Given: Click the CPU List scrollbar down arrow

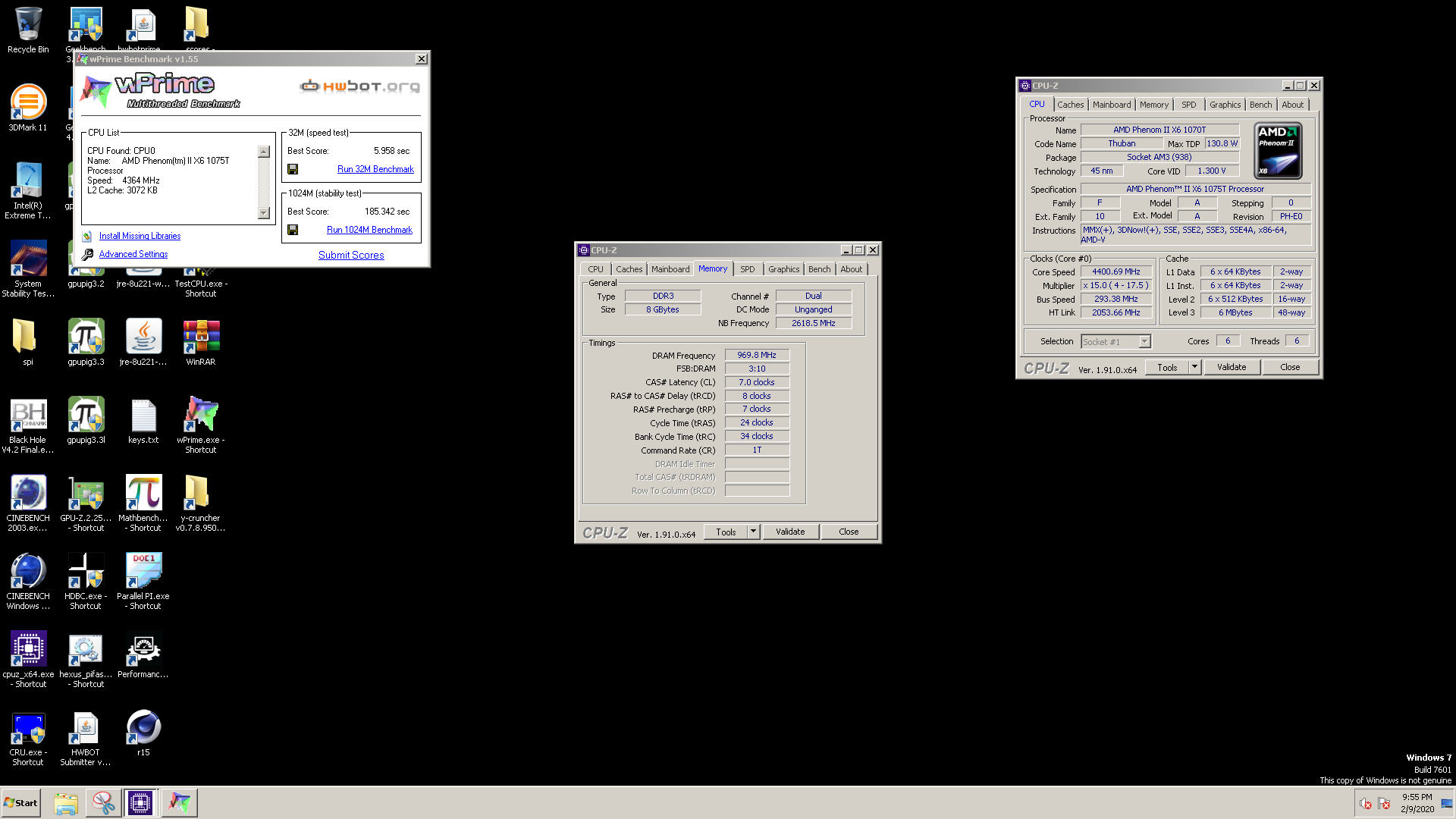Looking at the screenshot, I should (x=264, y=213).
